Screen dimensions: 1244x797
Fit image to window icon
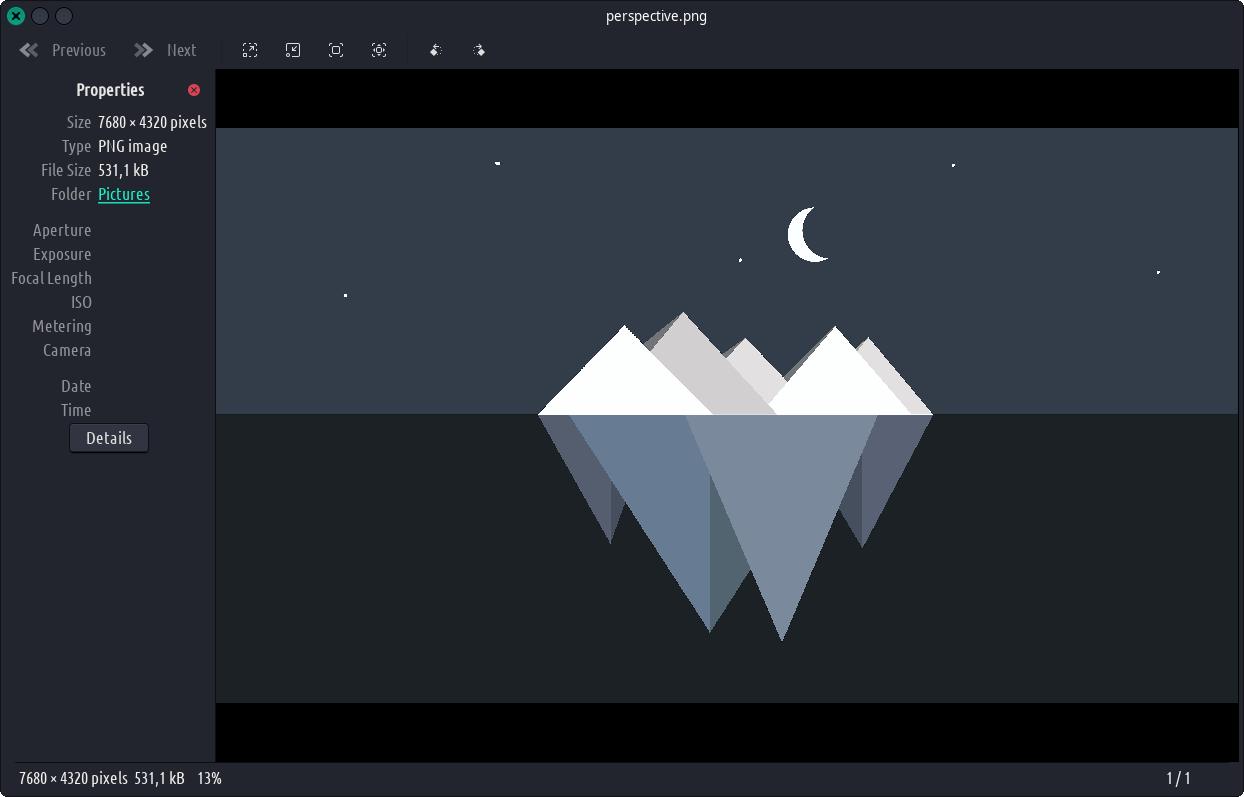tap(379, 50)
